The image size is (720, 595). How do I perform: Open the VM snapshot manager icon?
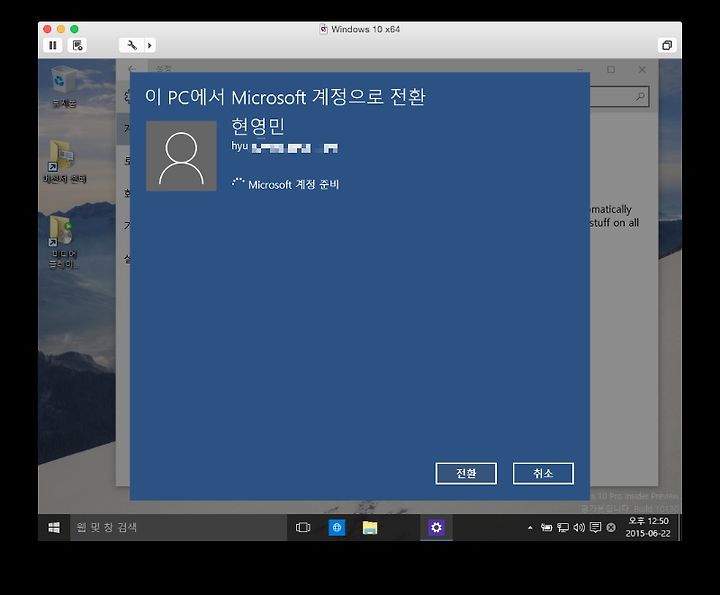[x=78, y=45]
